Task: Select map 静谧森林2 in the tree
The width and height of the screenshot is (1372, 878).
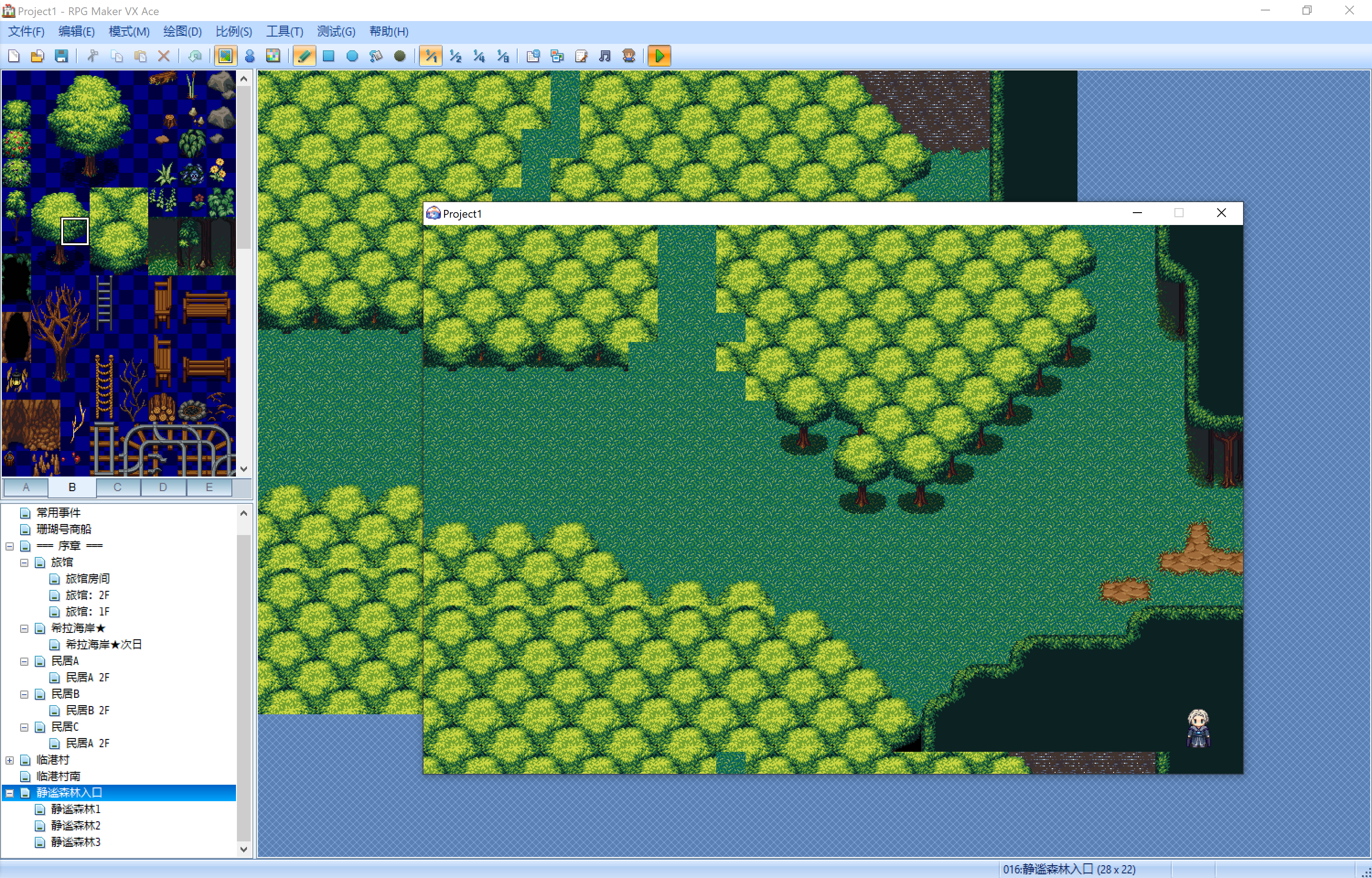Action: coord(75,825)
